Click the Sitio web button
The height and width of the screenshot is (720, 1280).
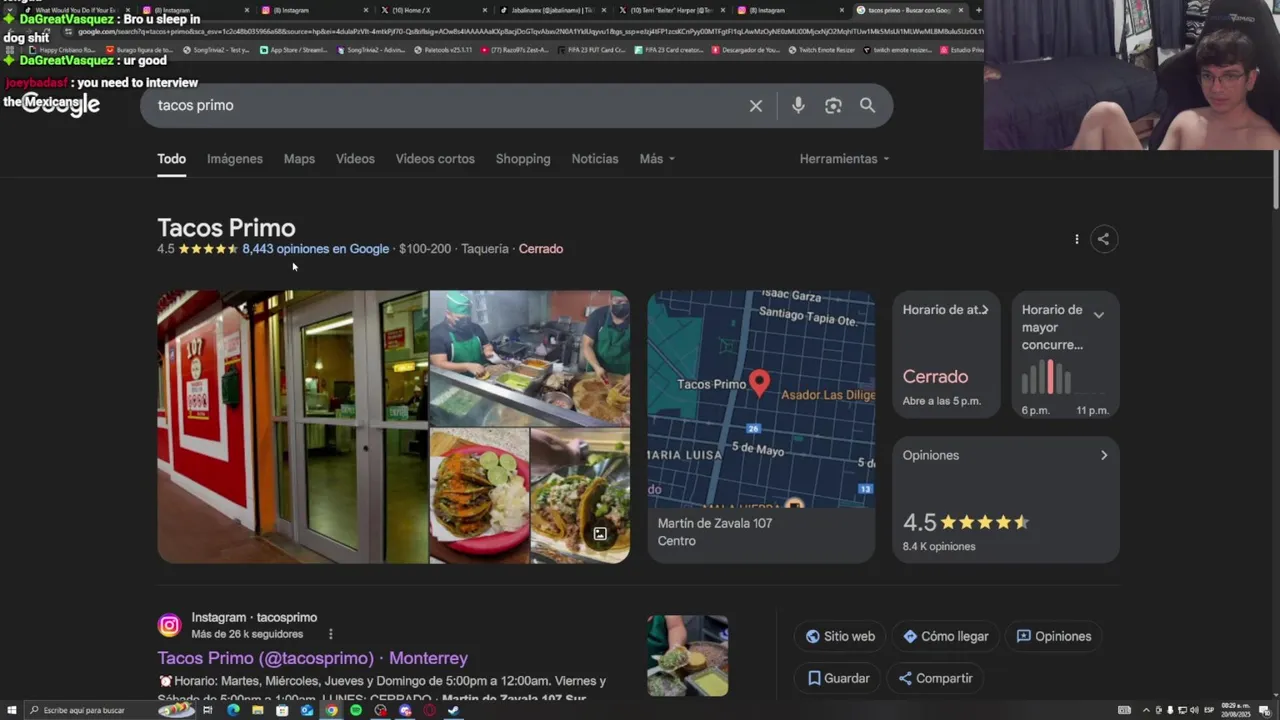(840, 636)
